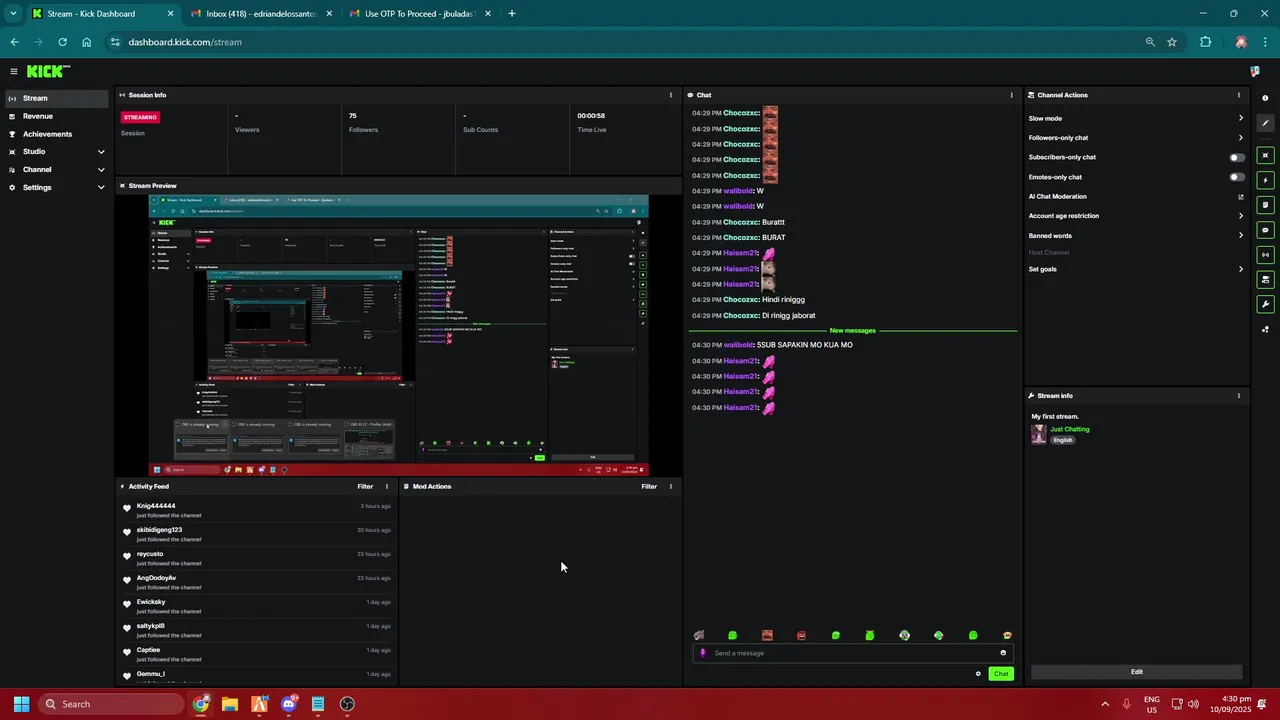
Task: Click the pencil edit icon in right sidebar
Action: point(1265,123)
